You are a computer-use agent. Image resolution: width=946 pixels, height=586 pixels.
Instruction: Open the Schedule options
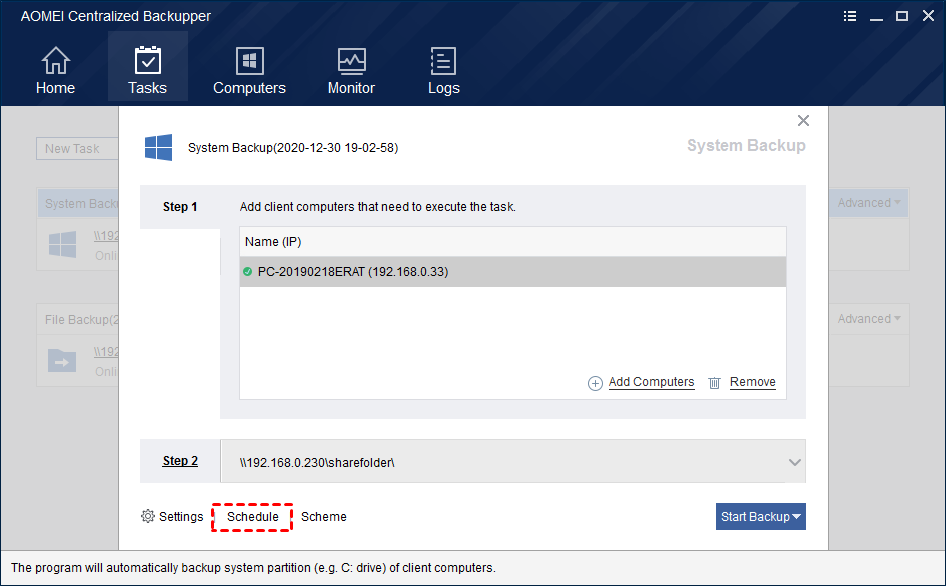click(x=252, y=517)
